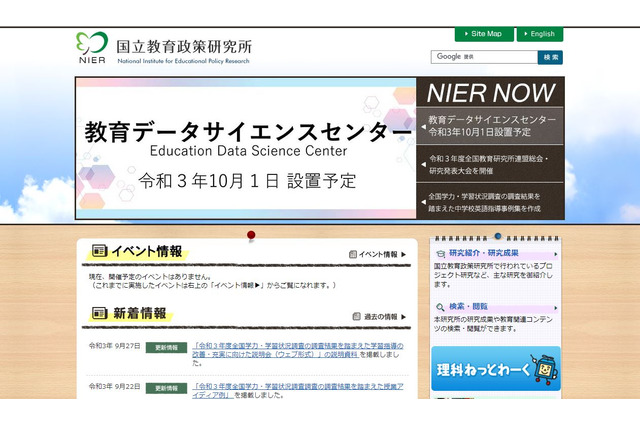Click the no-events notice text 現在、開催予定のイベントはありません
Image resolution: width=640 pixels, height=426 pixels.
[x=150, y=276]
